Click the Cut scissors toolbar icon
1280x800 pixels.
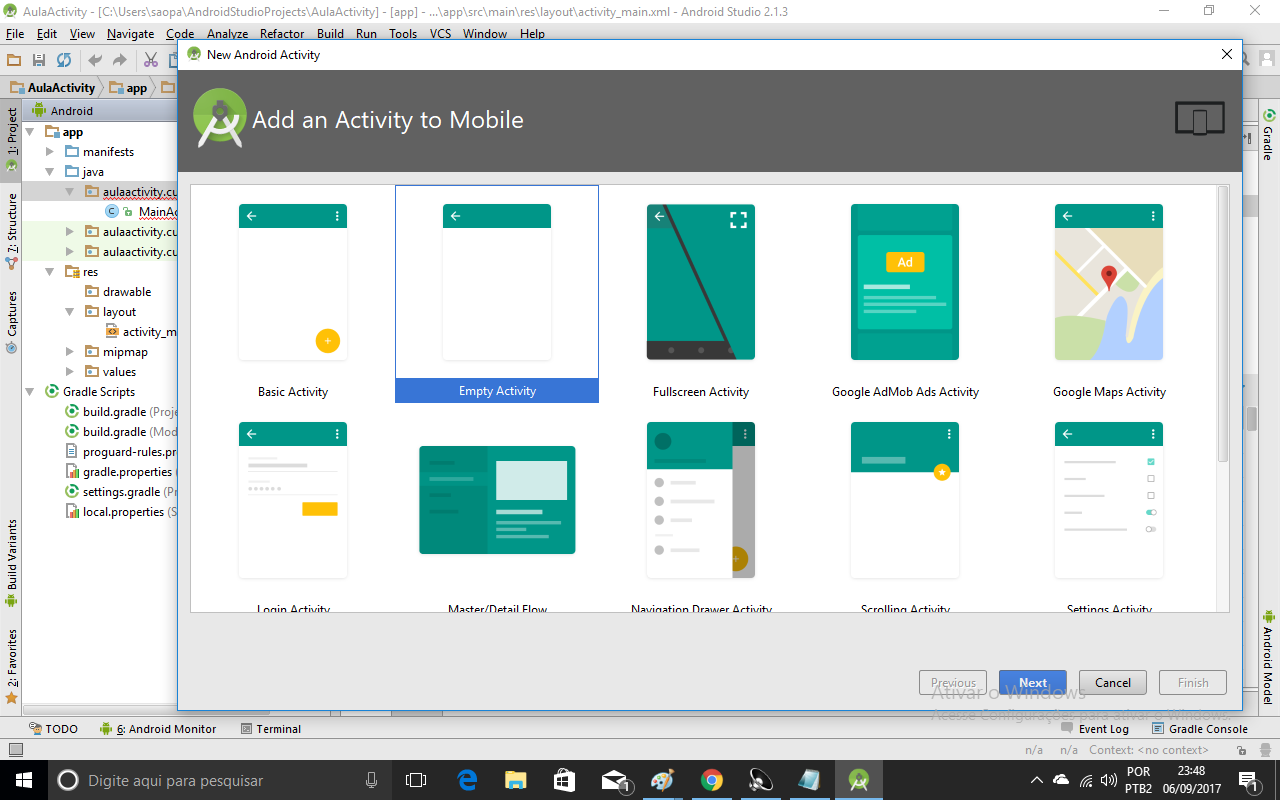(151, 60)
